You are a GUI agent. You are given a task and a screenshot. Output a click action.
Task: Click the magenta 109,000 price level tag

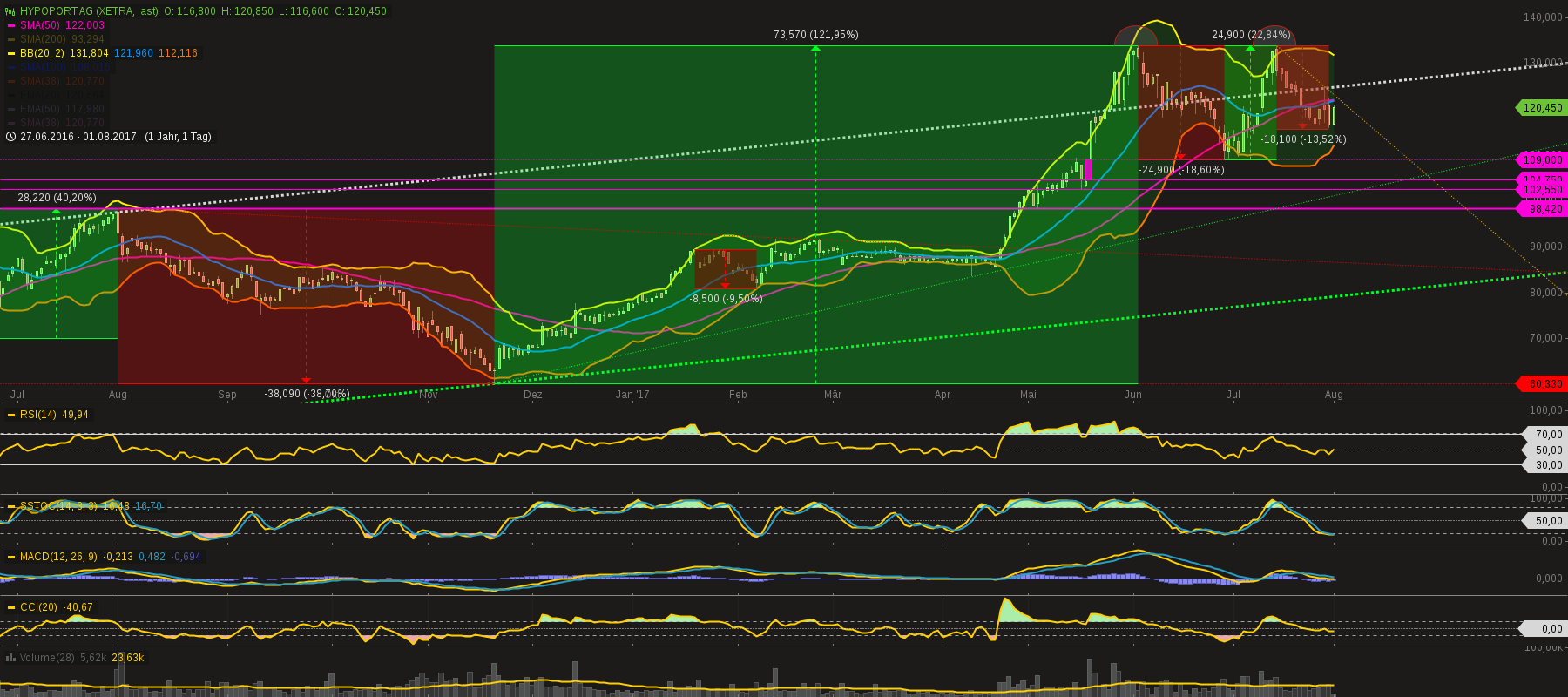pyautogui.click(x=1542, y=160)
